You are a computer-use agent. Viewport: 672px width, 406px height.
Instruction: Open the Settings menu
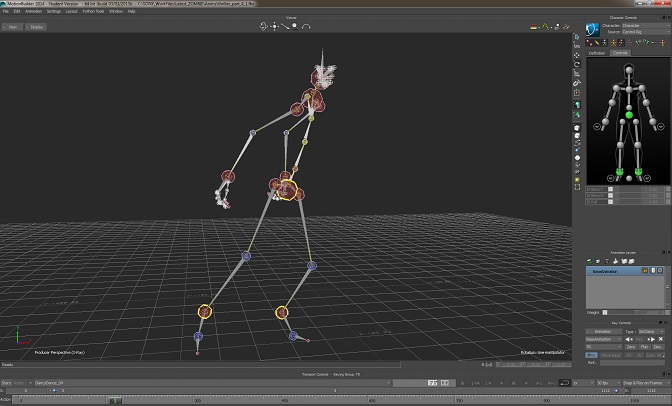tap(54, 11)
